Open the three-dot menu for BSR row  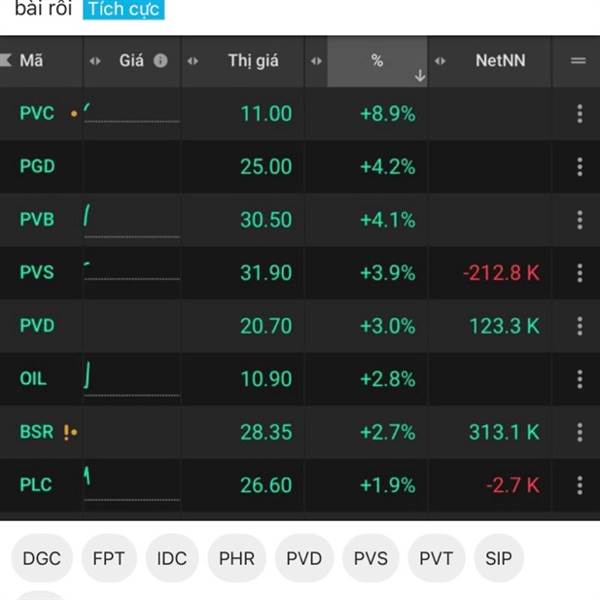click(x=579, y=432)
